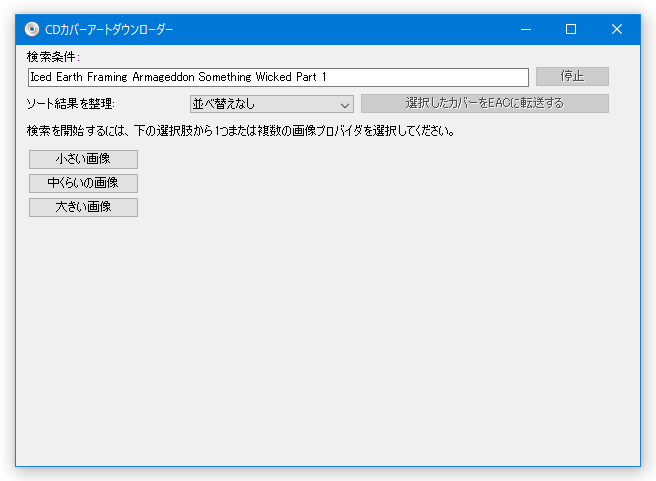Image resolution: width=656 pixels, height=481 pixels.
Task: Click the 検索を開始するには instruction text
Action: [x=241, y=131]
